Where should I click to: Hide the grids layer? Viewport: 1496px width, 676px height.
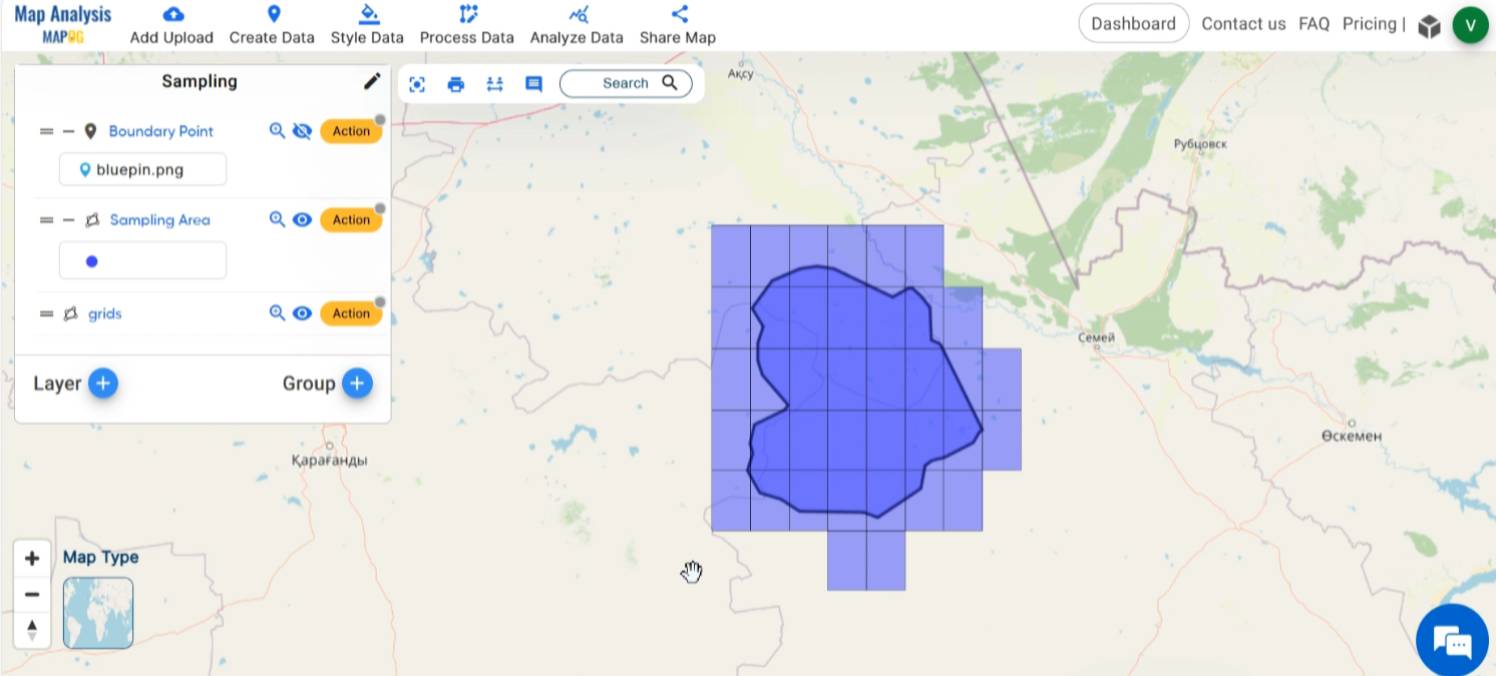[302, 313]
